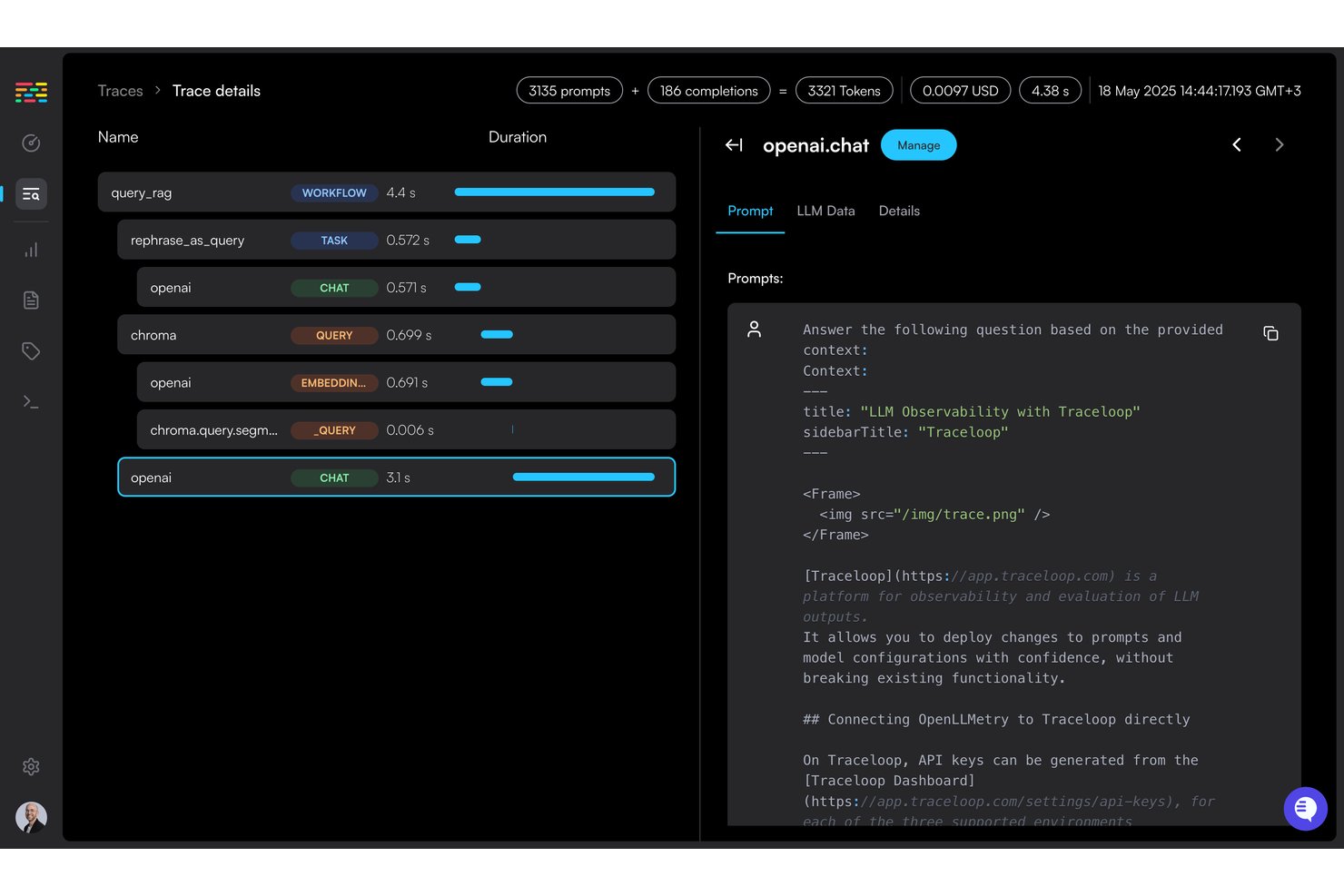Select the chroma.query.segm... span
1344x896 pixels.
coord(406,430)
